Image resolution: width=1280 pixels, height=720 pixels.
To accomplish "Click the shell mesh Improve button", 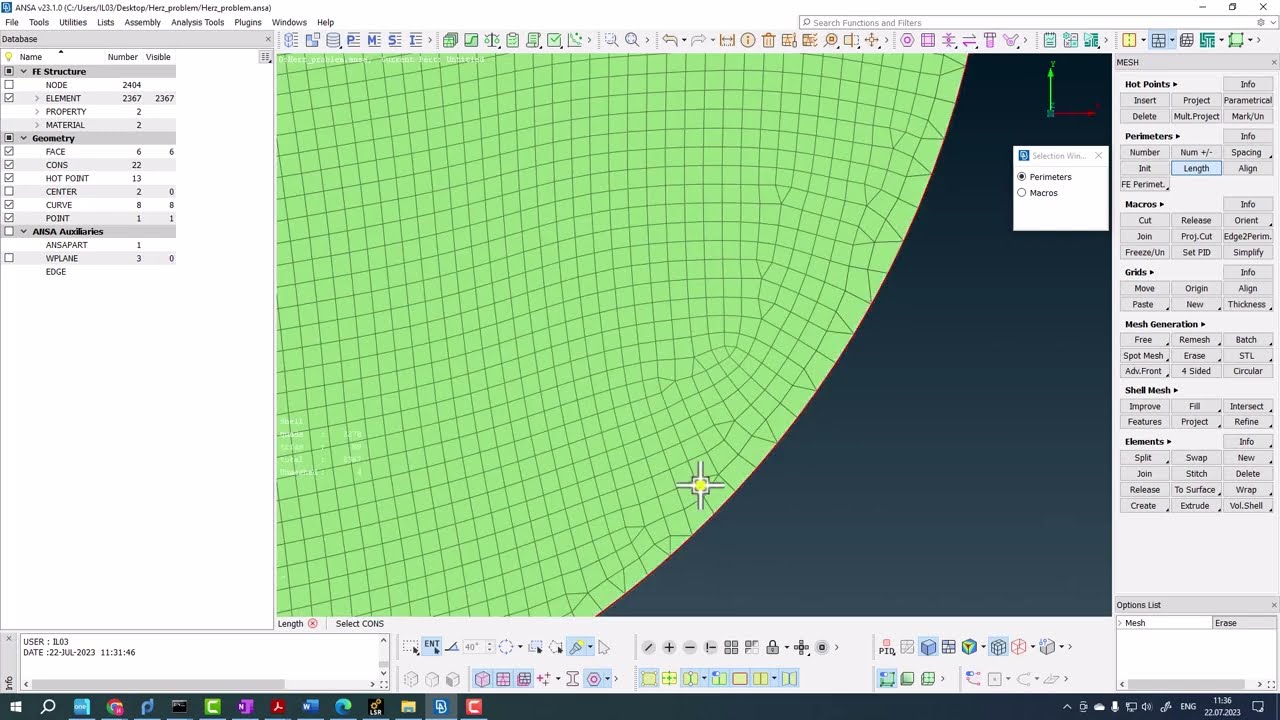I will [1145, 406].
